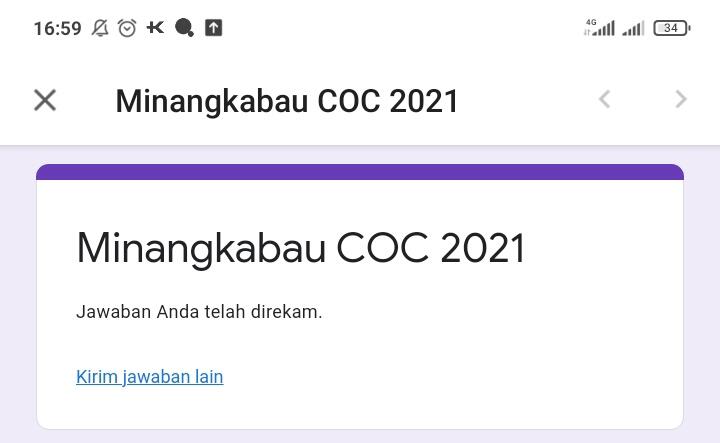Close the Minangkabau COC 2021 form
Screen dimensions: 720x443
pos(45,100)
